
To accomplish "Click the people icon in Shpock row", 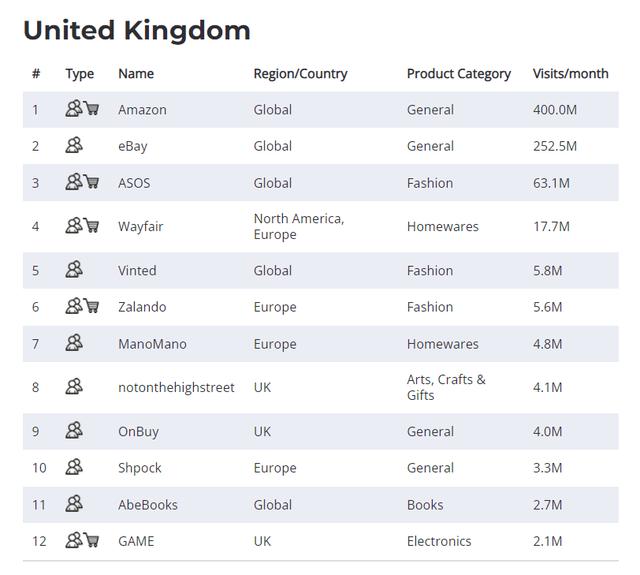I will click(x=74, y=467).
